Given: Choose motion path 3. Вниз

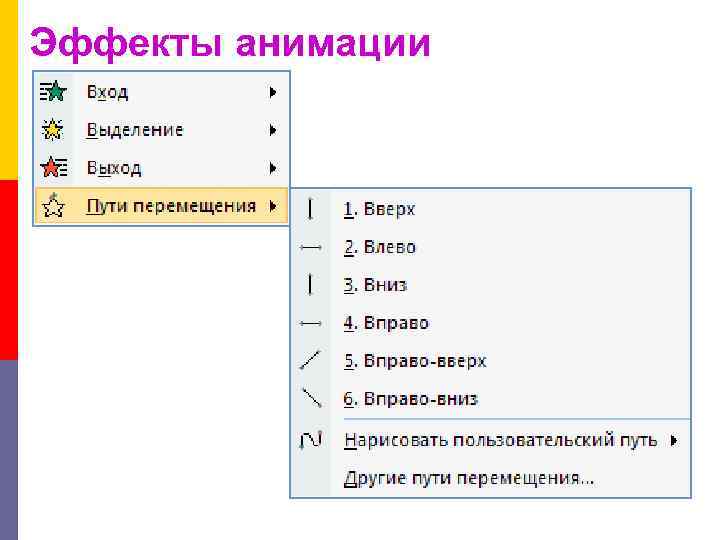Looking at the screenshot, I should pos(491,285).
